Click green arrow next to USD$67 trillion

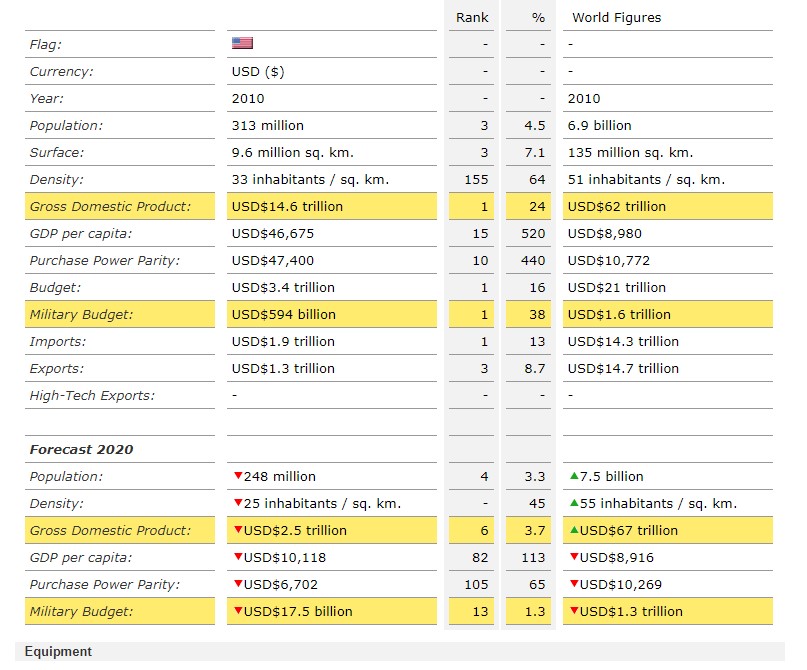coord(573,530)
